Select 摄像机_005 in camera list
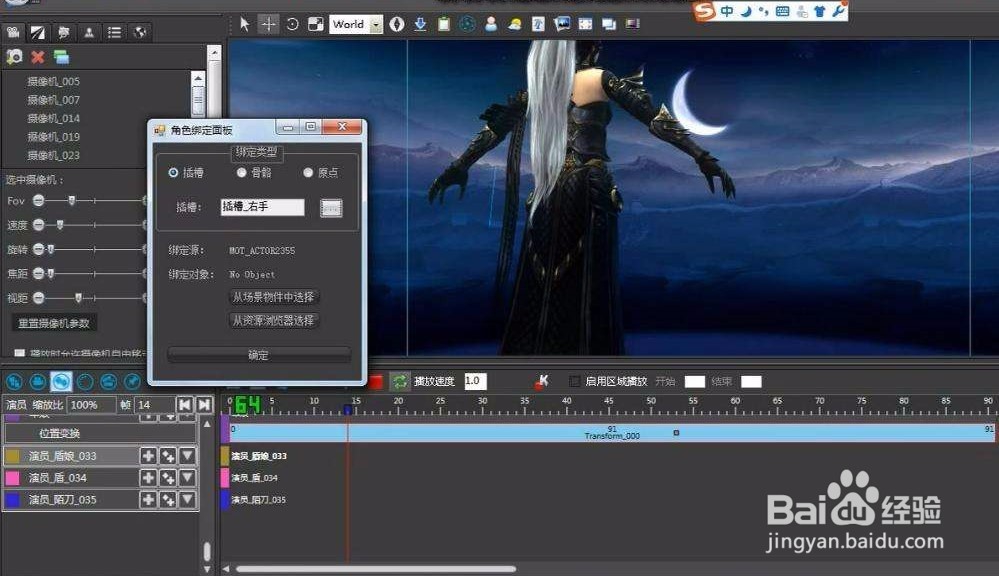The height and width of the screenshot is (576, 999). pos(54,82)
